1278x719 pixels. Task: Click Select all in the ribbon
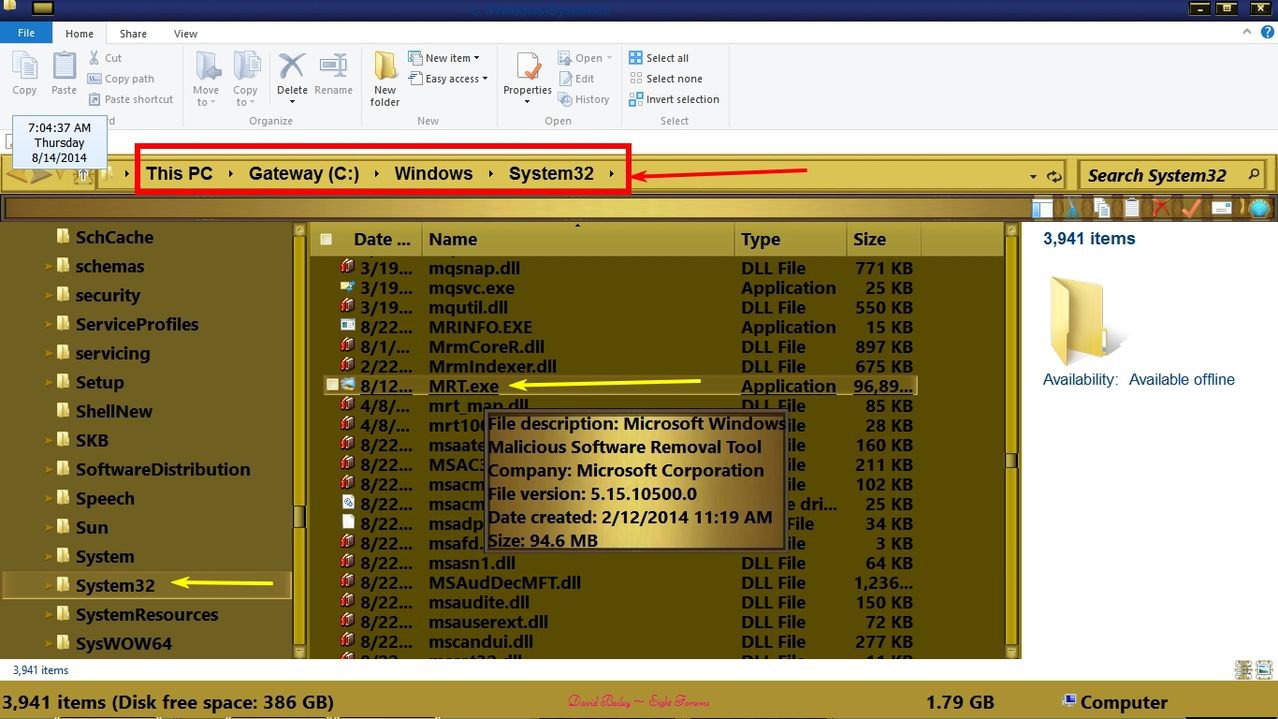659,58
